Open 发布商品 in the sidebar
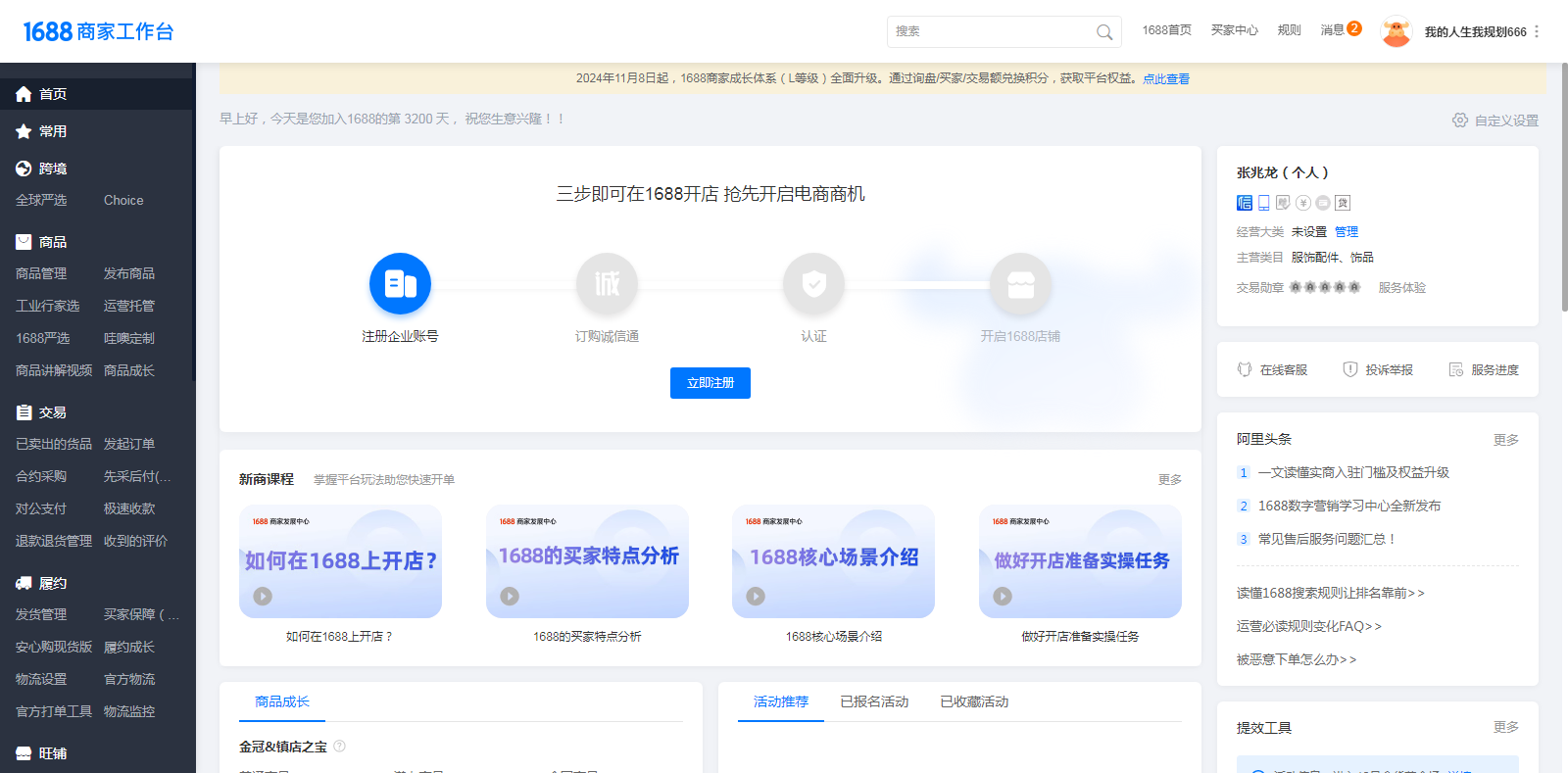This screenshot has width=1568, height=773. (129, 273)
